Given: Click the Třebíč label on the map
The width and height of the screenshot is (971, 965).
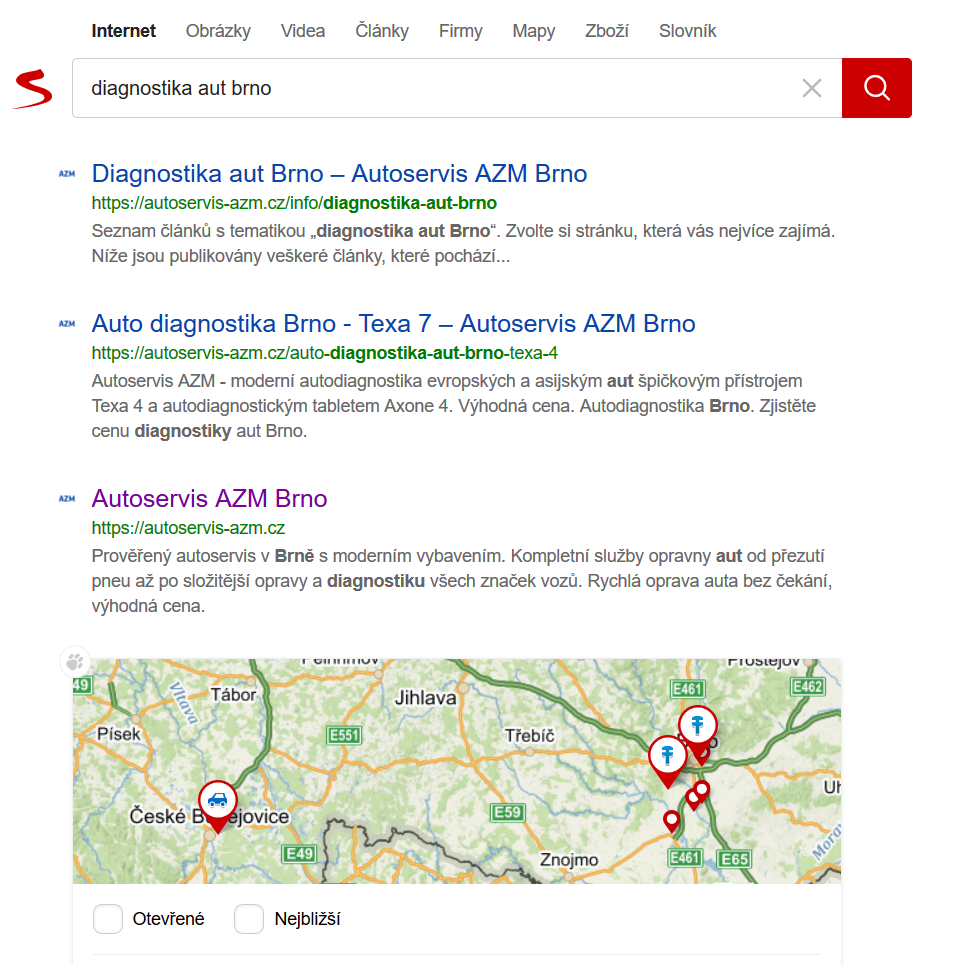Looking at the screenshot, I should [x=529, y=736].
